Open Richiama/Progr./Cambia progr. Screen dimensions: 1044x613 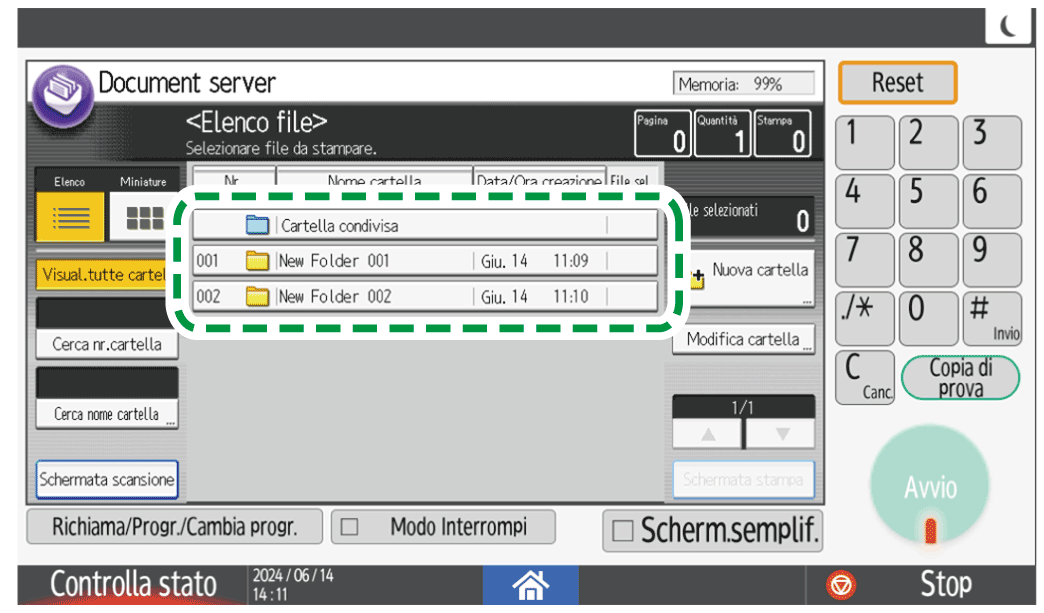(174, 527)
